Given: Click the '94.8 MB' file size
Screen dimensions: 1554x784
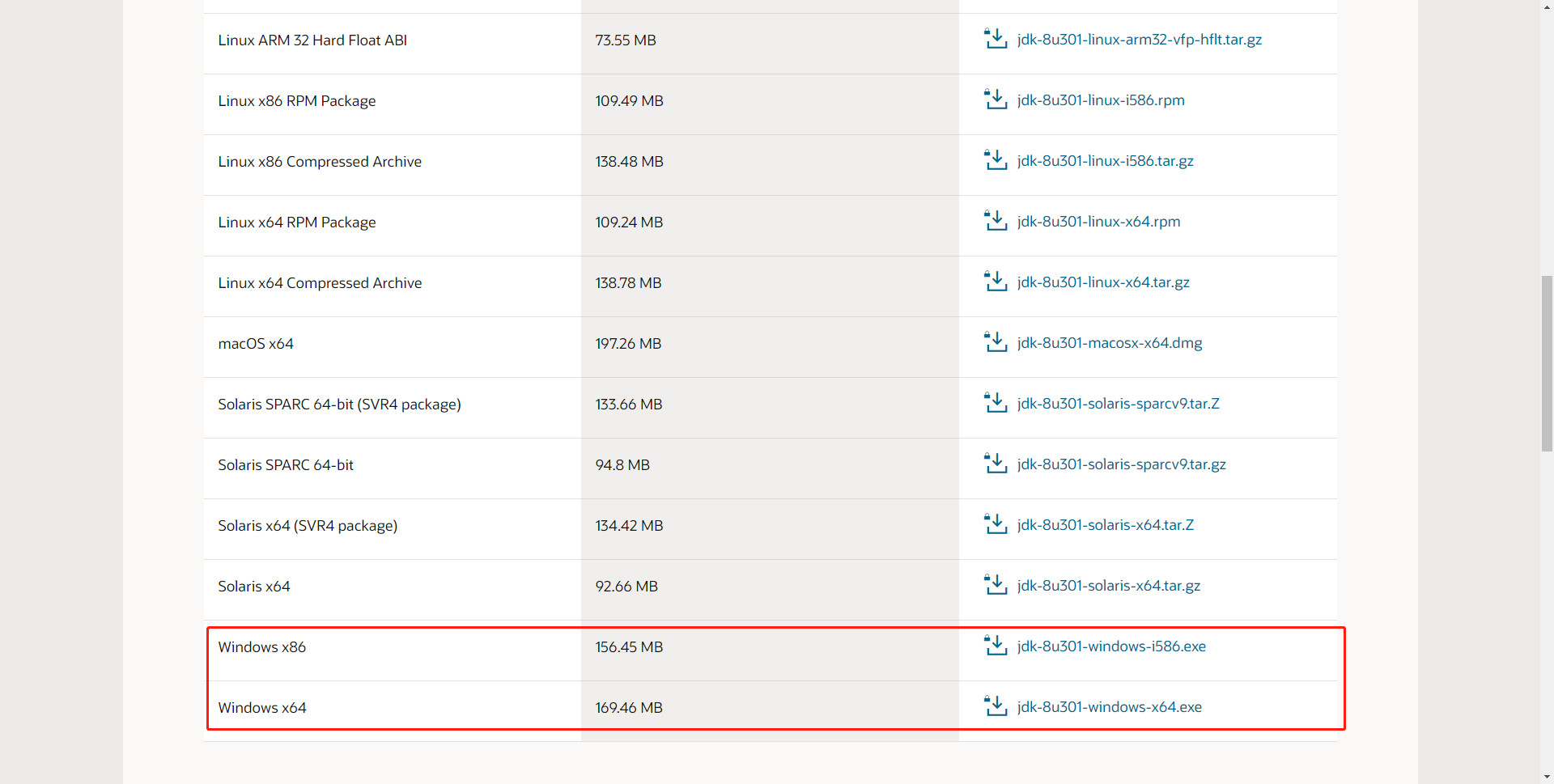Looking at the screenshot, I should tap(622, 465).
